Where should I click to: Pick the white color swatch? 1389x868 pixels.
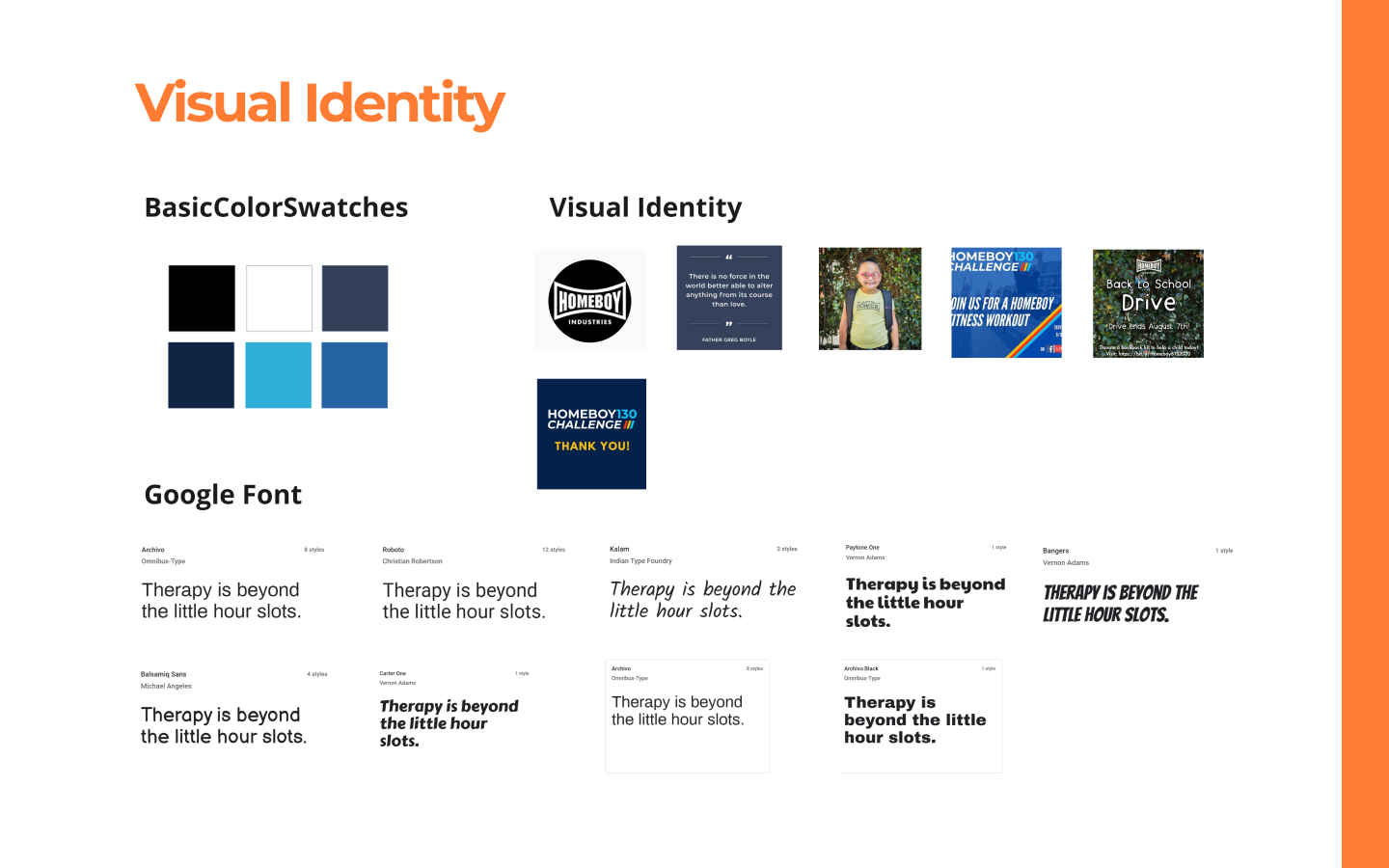click(x=279, y=299)
